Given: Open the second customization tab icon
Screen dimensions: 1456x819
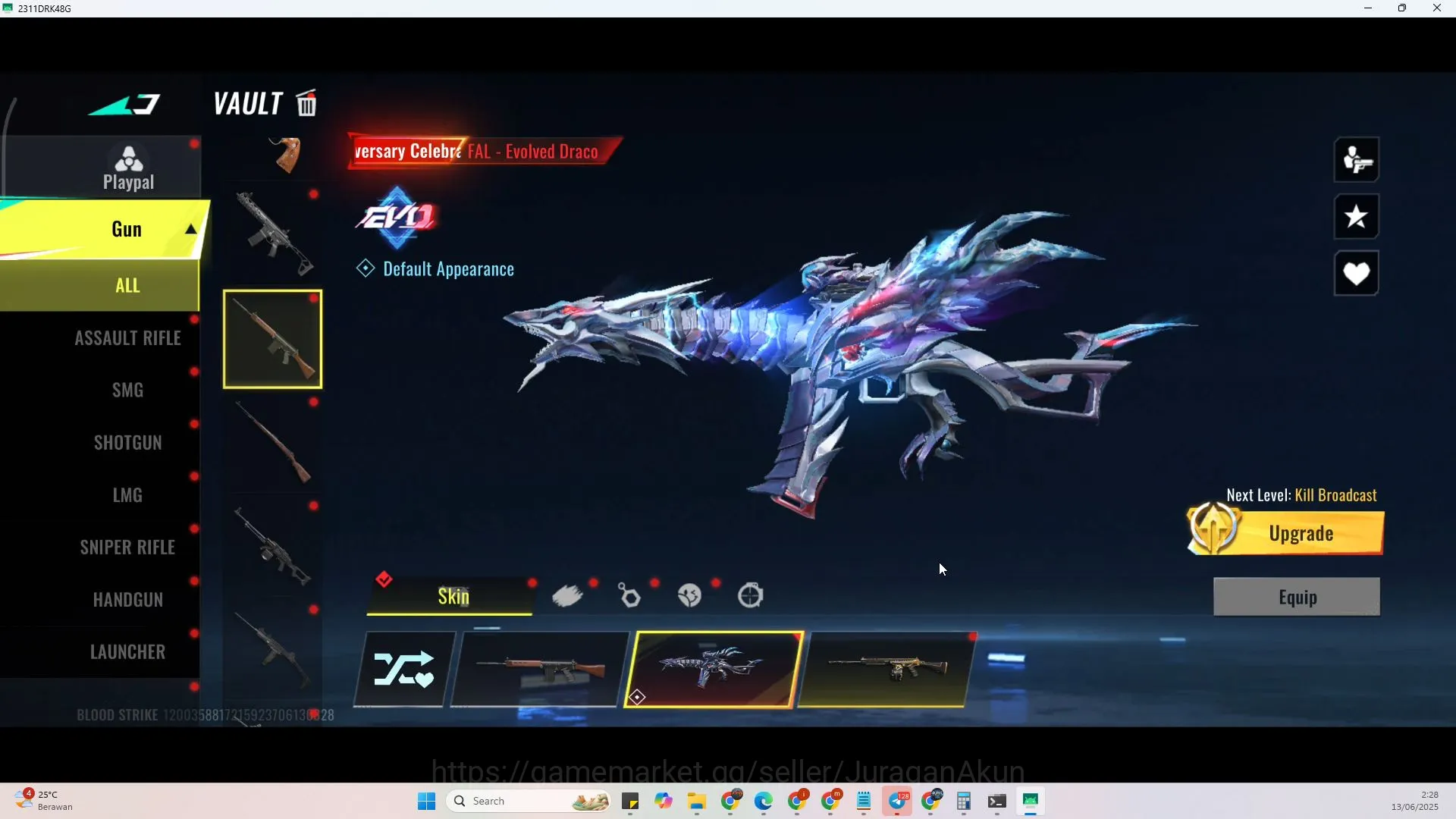Looking at the screenshot, I should coord(567,596).
